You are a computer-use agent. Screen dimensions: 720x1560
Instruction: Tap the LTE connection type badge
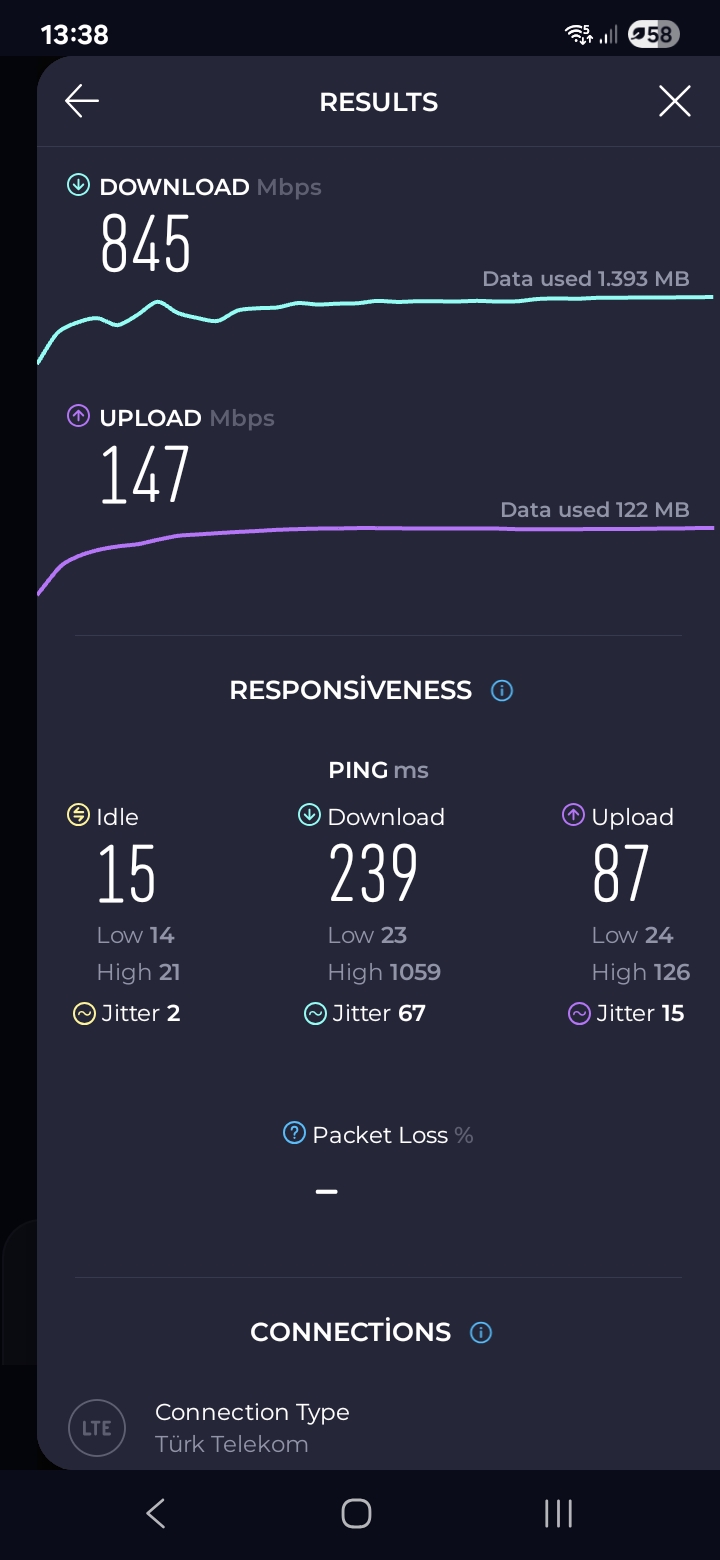tap(97, 1428)
